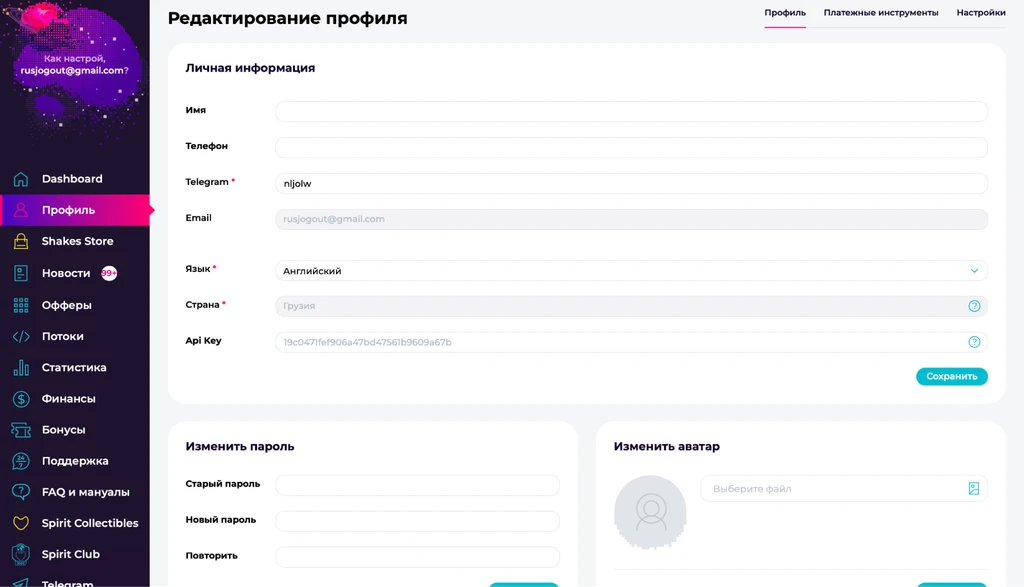Open the Платежные инструменты tab
Image resolution: width=1024 pixels, height=587 pixels.
pyautogui.click(x=880, y=12)
